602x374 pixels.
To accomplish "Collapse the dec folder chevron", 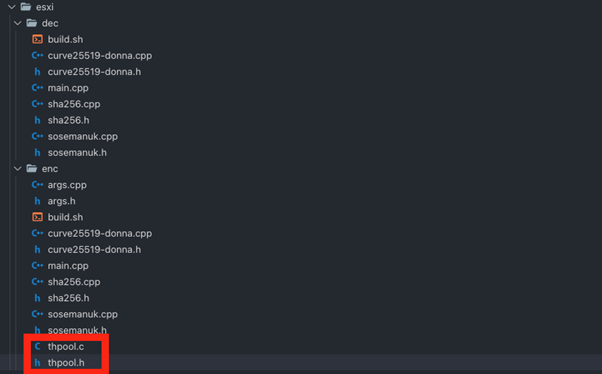I will pos(18,23).
